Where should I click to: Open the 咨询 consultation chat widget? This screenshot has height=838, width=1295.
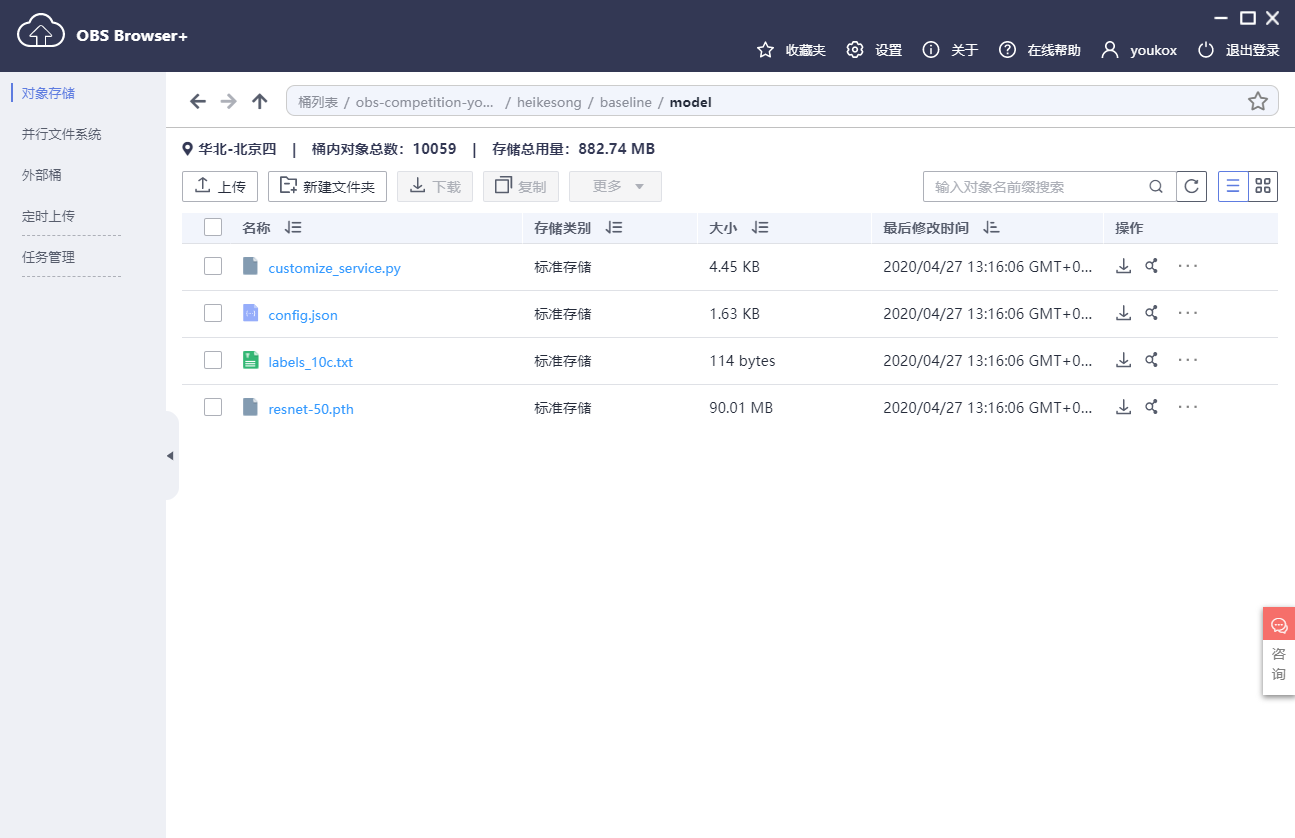[x=1279, y=651]
